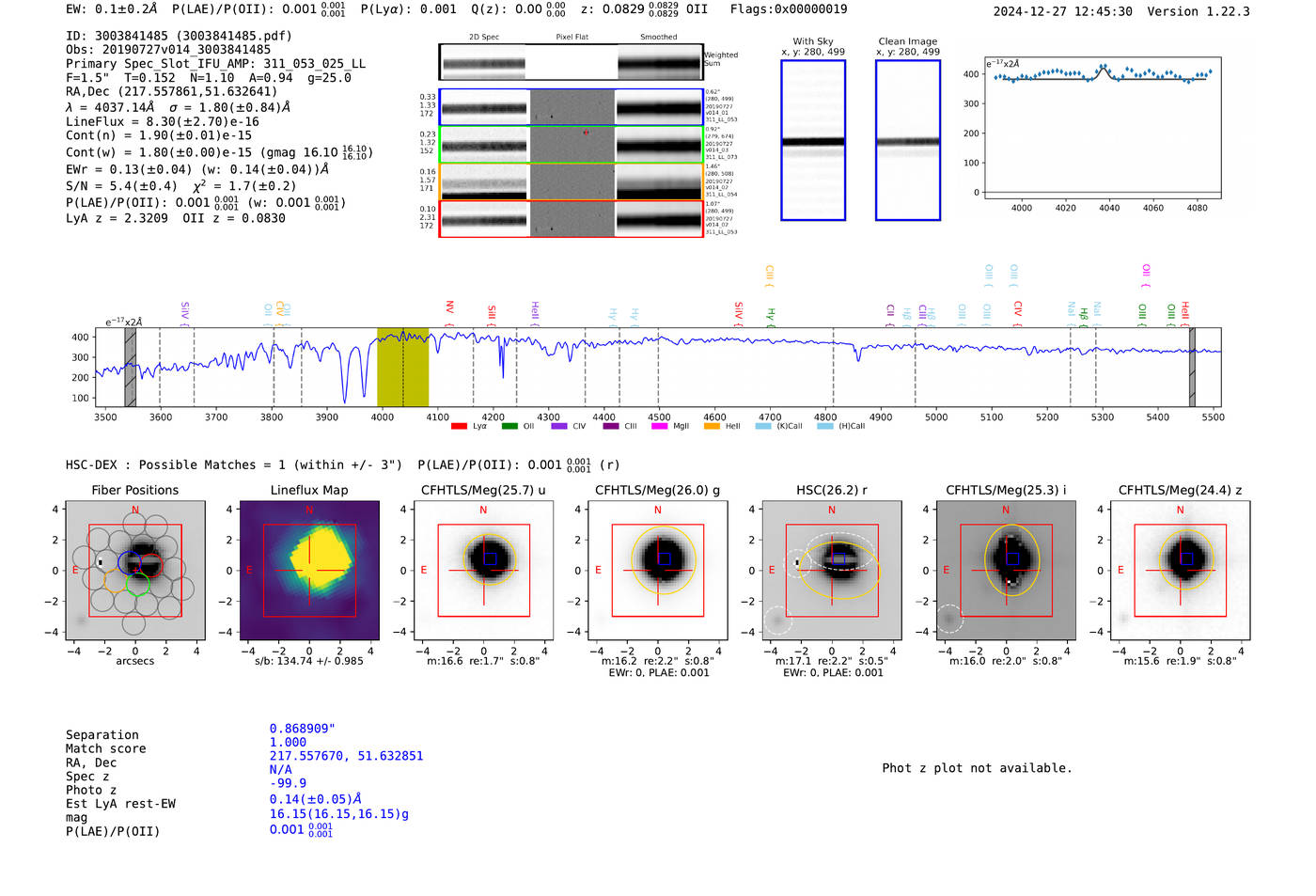This screenshot has width=1316, height=896.
Task: Click the ID: 3003841485 line
Action: [179, 36]
